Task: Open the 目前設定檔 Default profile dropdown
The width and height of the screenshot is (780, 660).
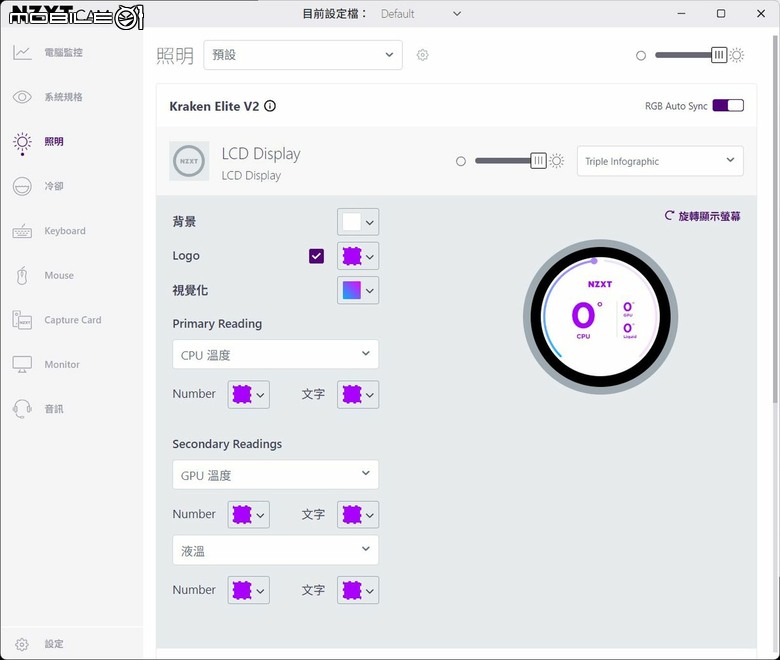Action: click(421, 14)
